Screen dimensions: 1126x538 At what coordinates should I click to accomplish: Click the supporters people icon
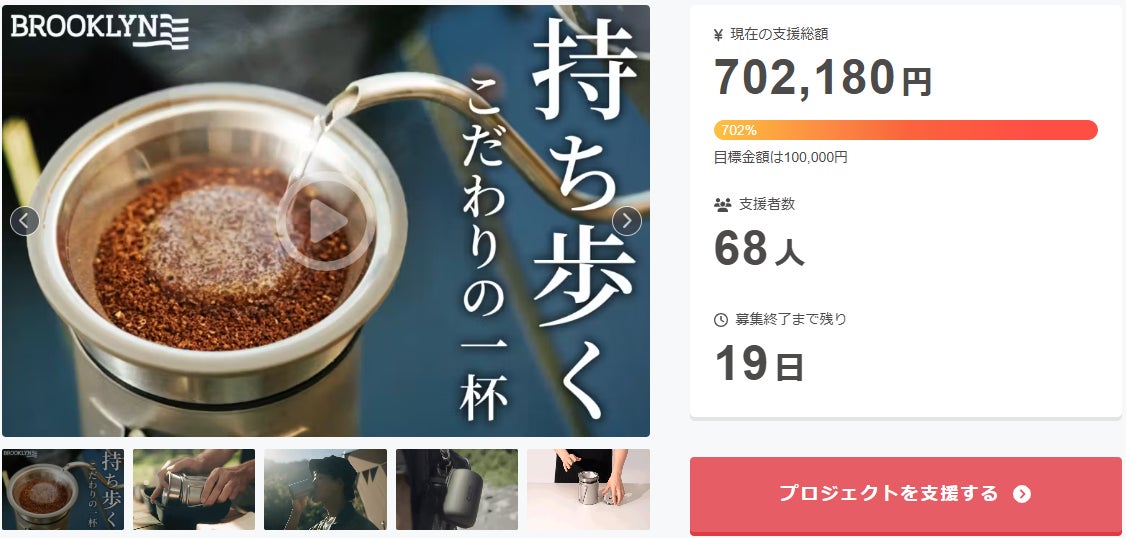click(x=722, y=205)
